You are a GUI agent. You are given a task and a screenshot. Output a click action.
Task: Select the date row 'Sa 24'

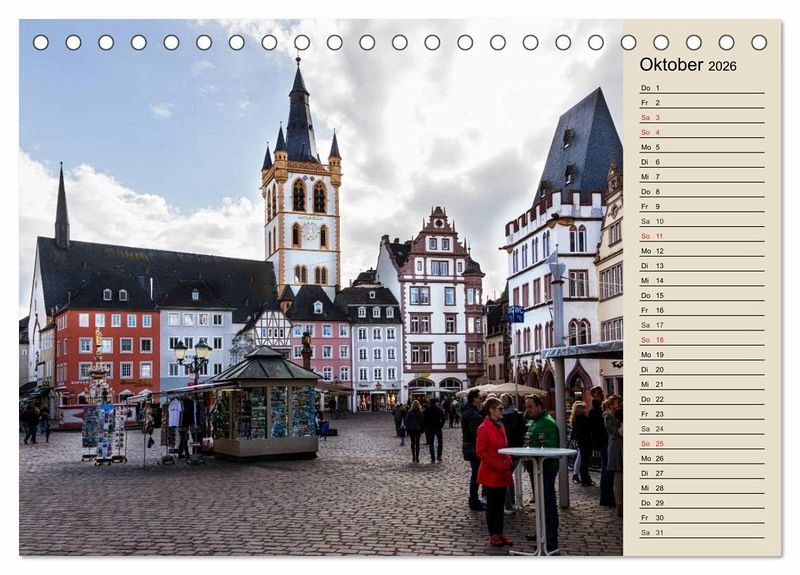[702, 428]
